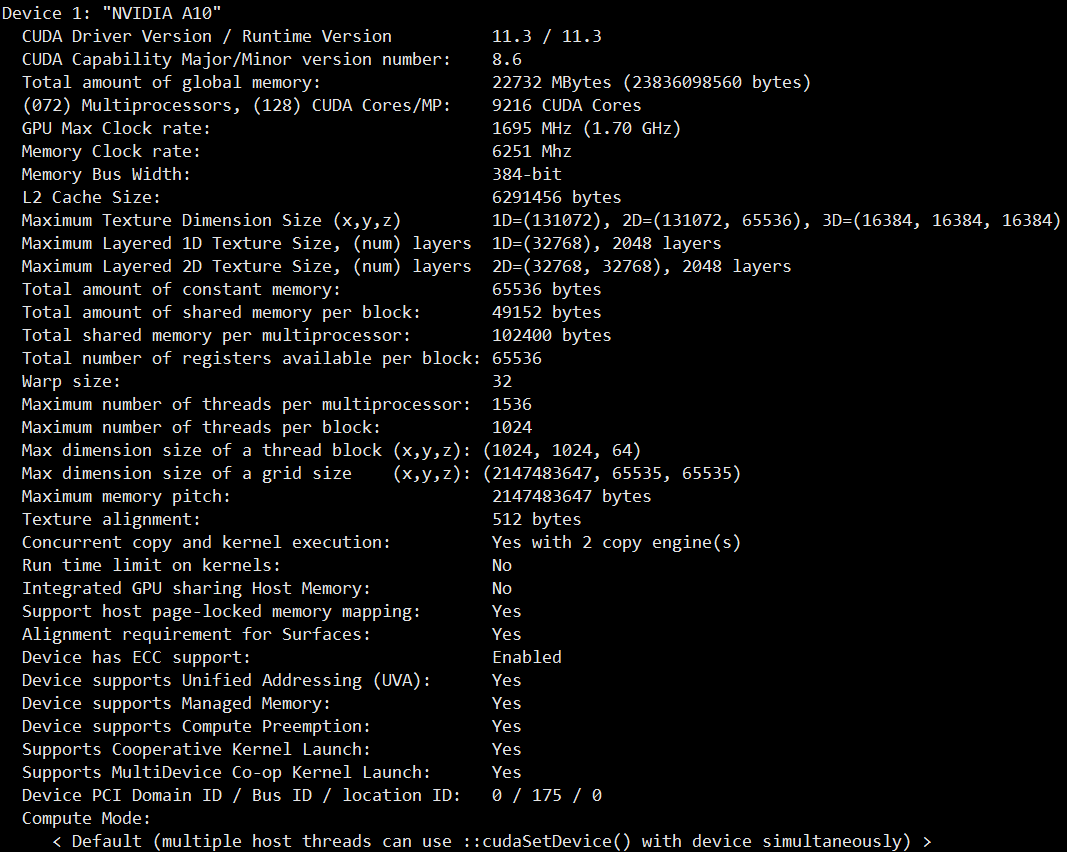Click the PCI location value 0 / 175 / 0

[546, 795]
